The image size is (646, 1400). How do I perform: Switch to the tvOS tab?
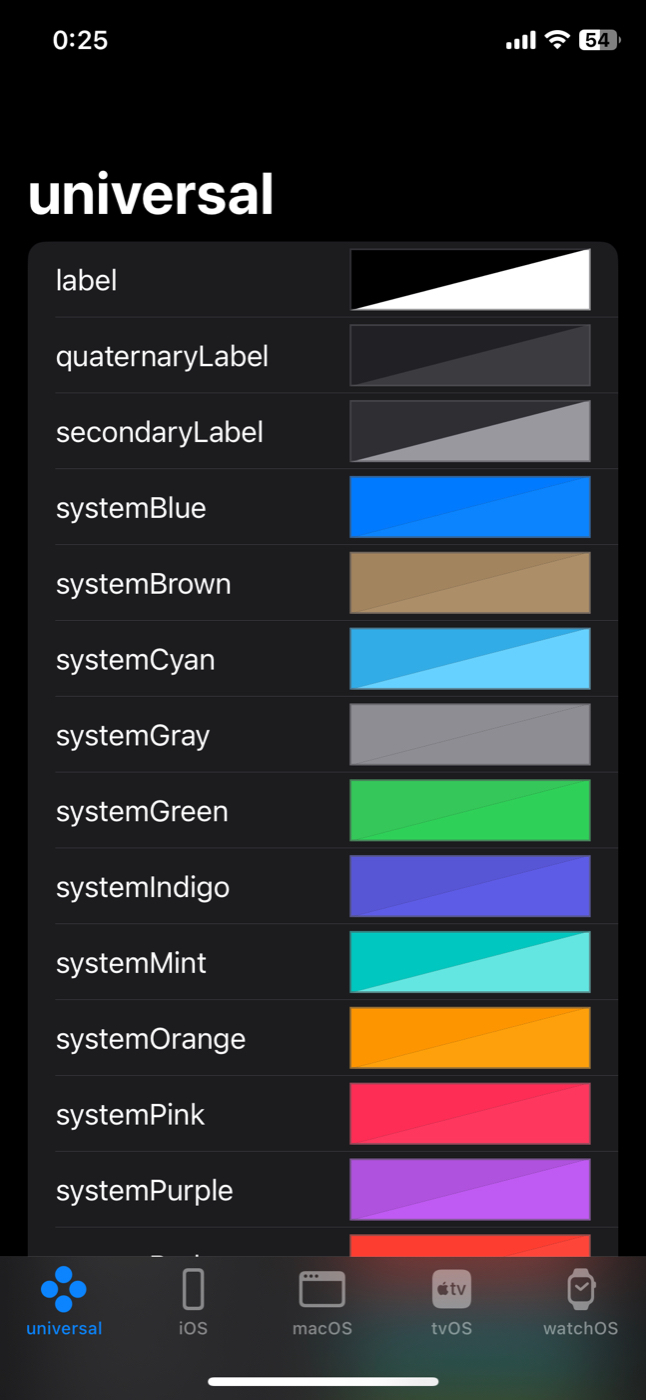[451, 1300]
